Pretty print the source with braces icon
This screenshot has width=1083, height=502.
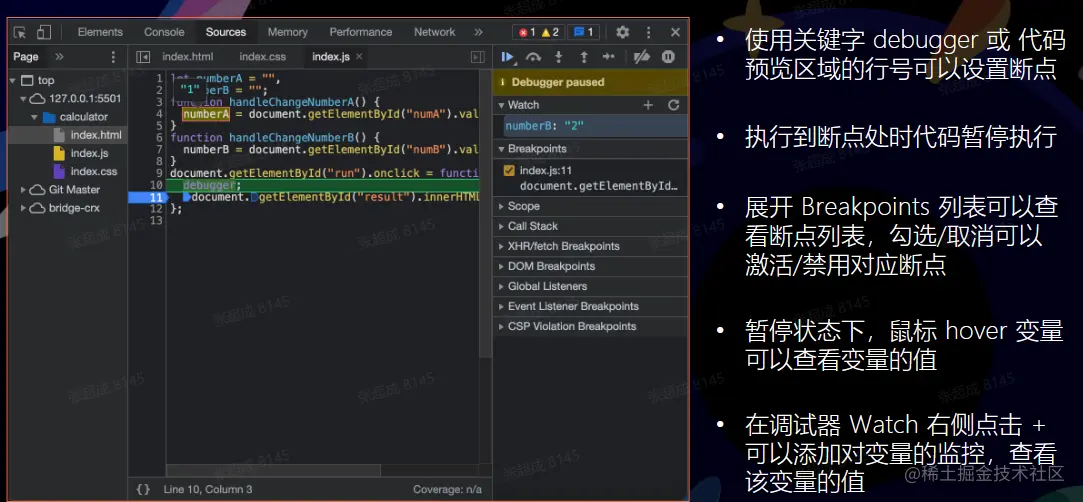click(143, 490)
